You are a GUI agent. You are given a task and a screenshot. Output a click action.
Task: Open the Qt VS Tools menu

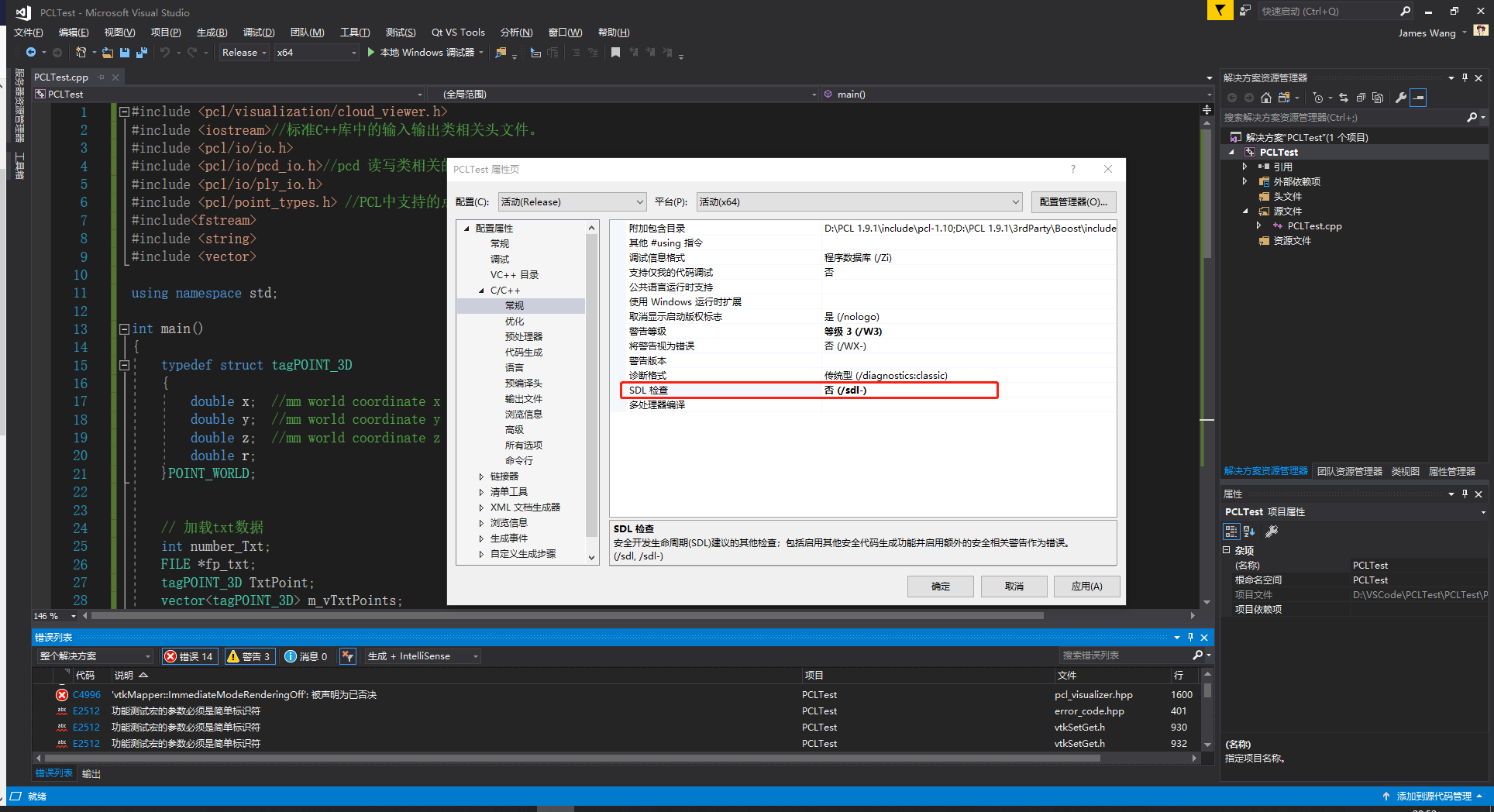click(x=458, y=32)
